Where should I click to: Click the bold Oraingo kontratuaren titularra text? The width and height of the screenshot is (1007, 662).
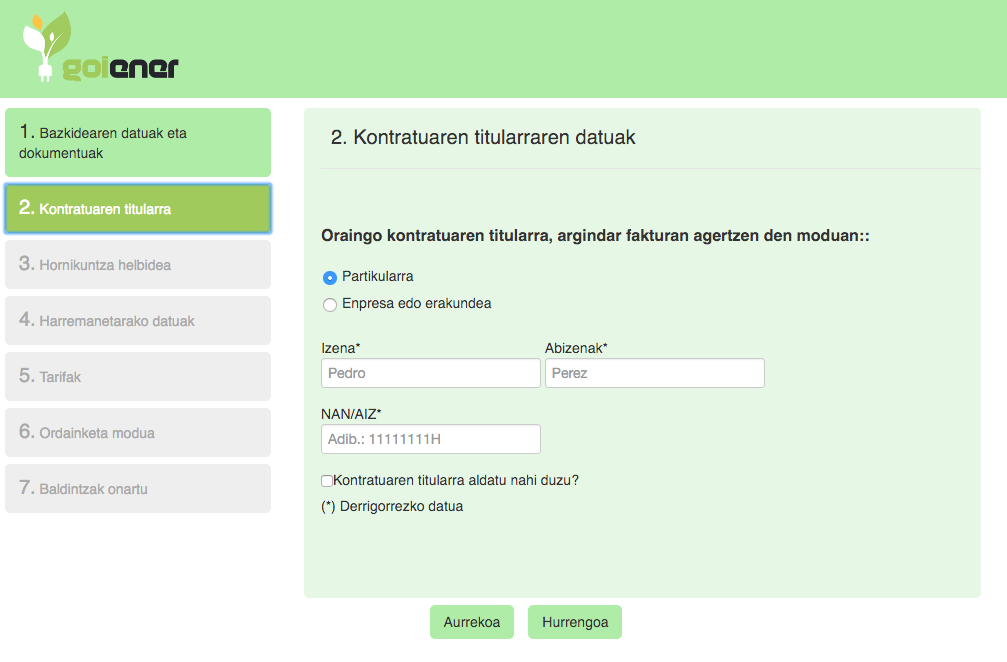point(595,236)
